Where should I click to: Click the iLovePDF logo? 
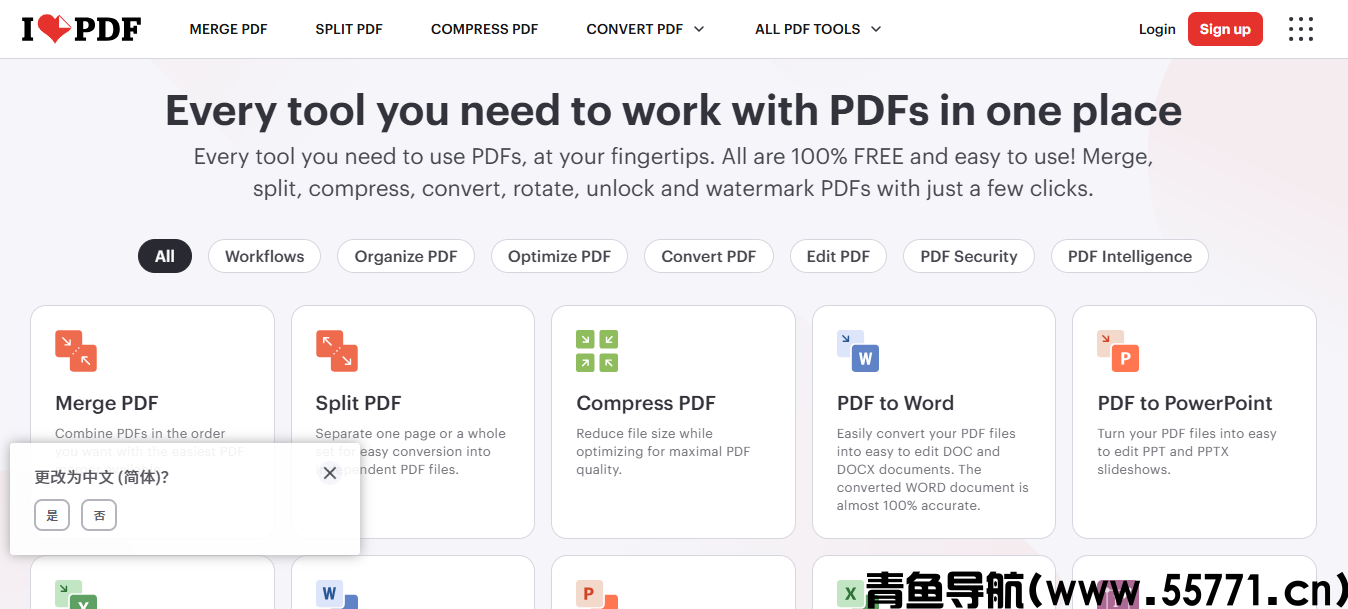click(81, 29)
